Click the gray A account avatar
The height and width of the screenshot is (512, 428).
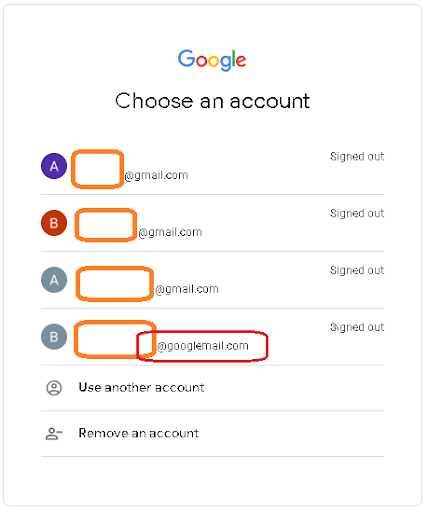coord(54,280)
